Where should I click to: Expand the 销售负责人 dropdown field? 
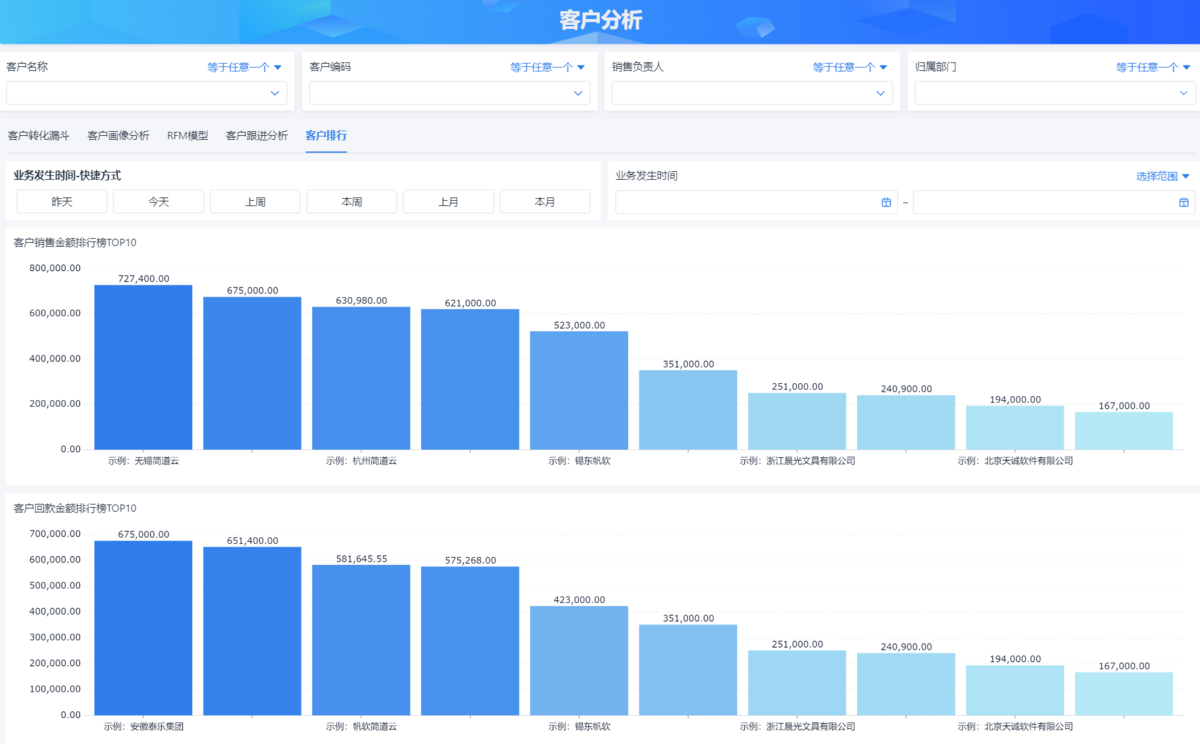752,93
